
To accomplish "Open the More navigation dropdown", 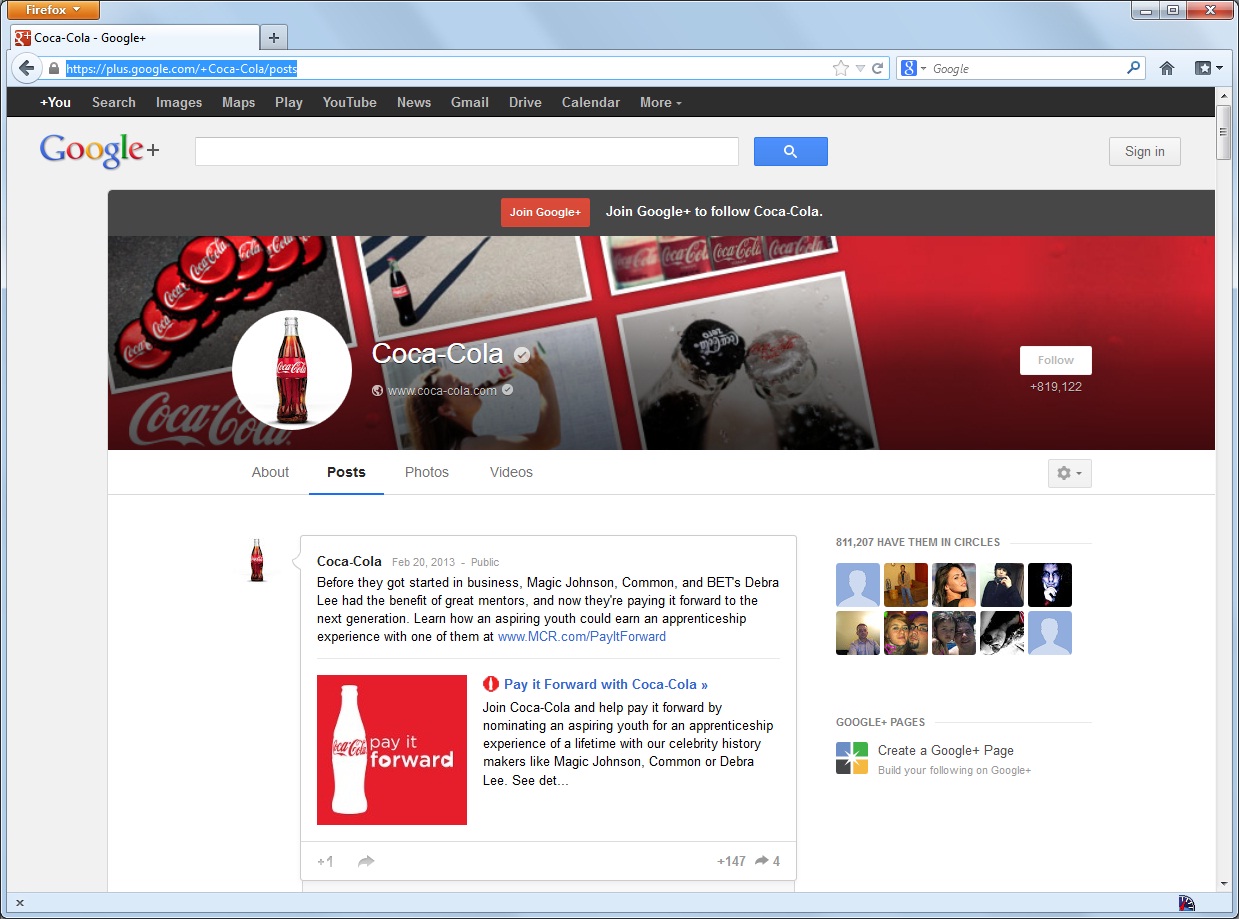I will (x=660, y=102).
